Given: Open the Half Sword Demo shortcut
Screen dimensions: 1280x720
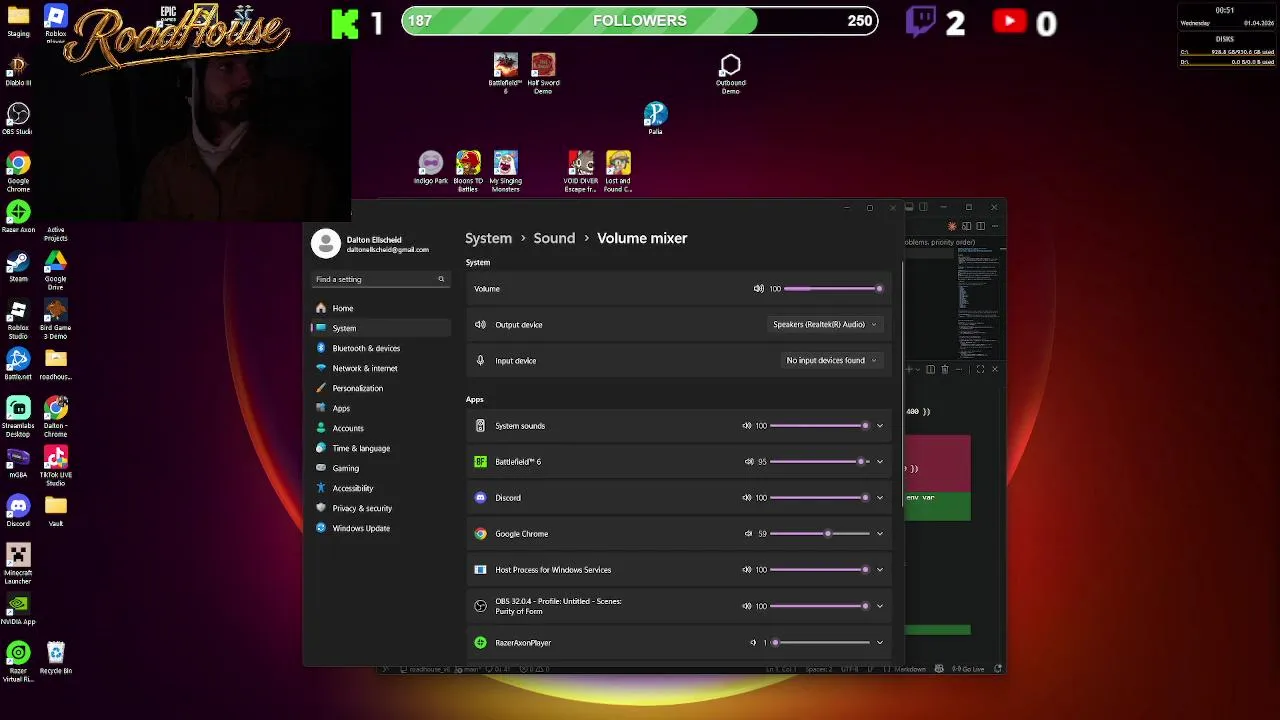Looking at the screenshot, I should (x=543, y=74).
